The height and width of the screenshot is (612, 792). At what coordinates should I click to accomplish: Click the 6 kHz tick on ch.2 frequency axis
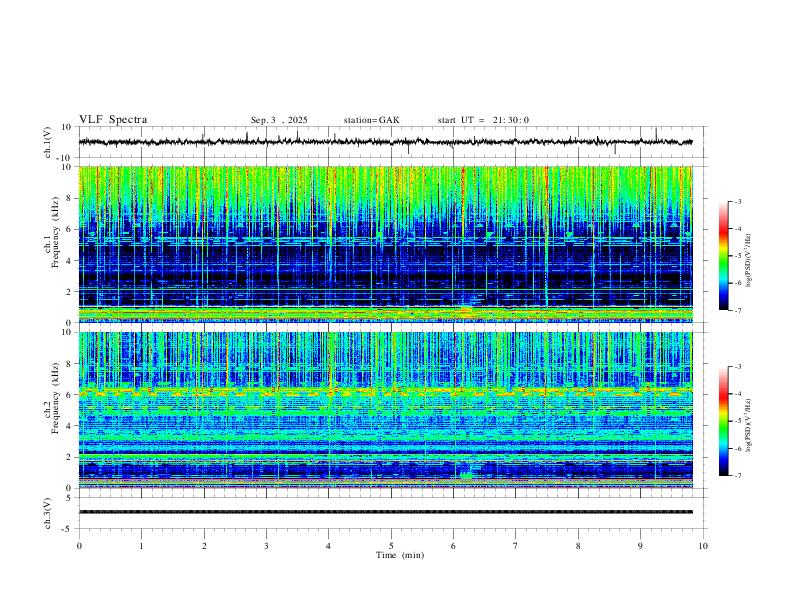click(x=70, y=395)
